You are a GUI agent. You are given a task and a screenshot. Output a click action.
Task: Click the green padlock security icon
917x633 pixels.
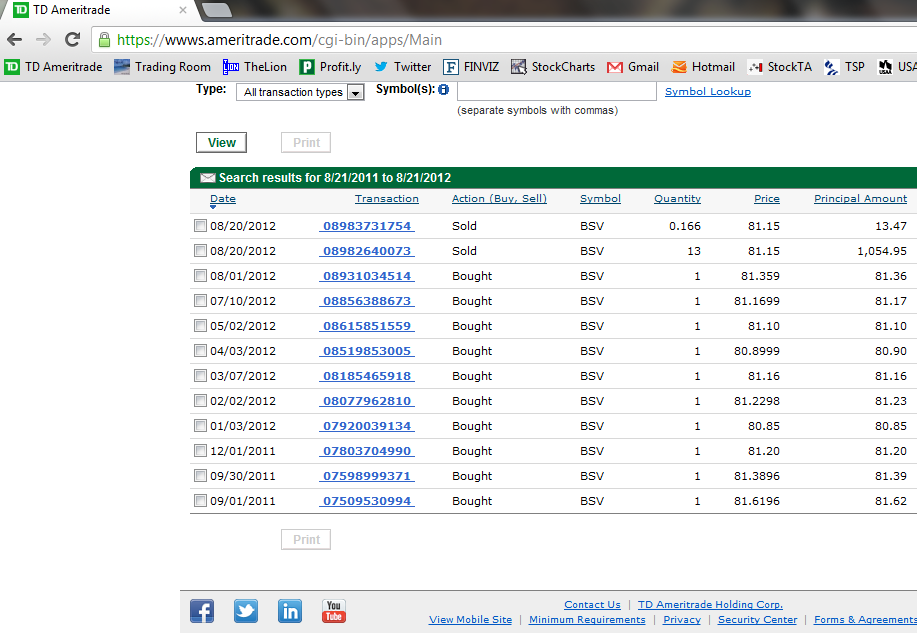pos(104,40)
